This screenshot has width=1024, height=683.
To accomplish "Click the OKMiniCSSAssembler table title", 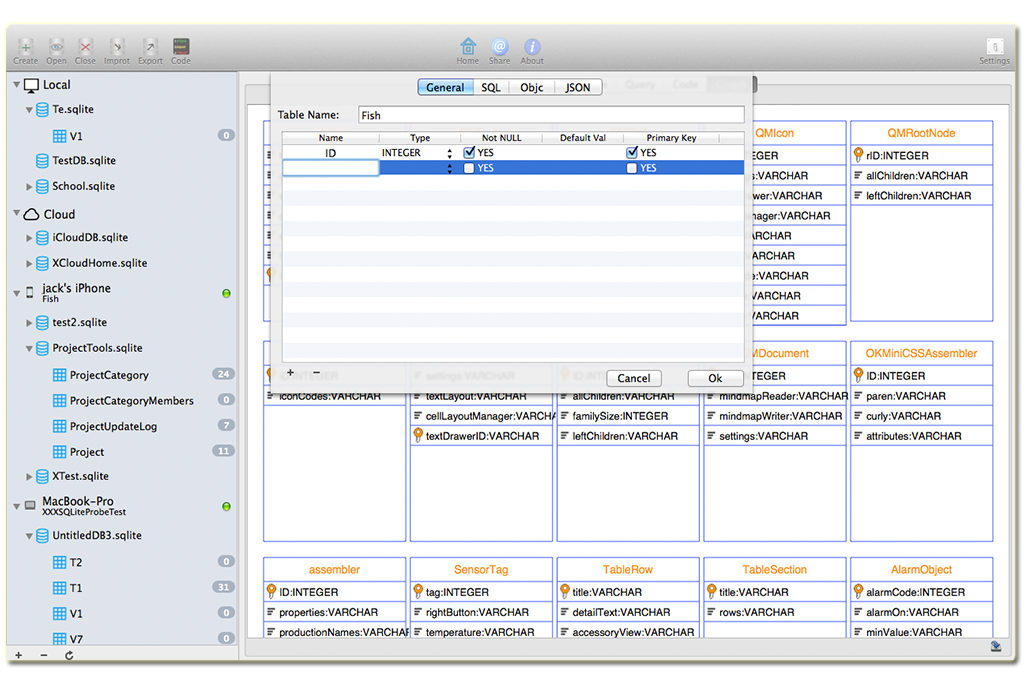I will coord(921,353).
